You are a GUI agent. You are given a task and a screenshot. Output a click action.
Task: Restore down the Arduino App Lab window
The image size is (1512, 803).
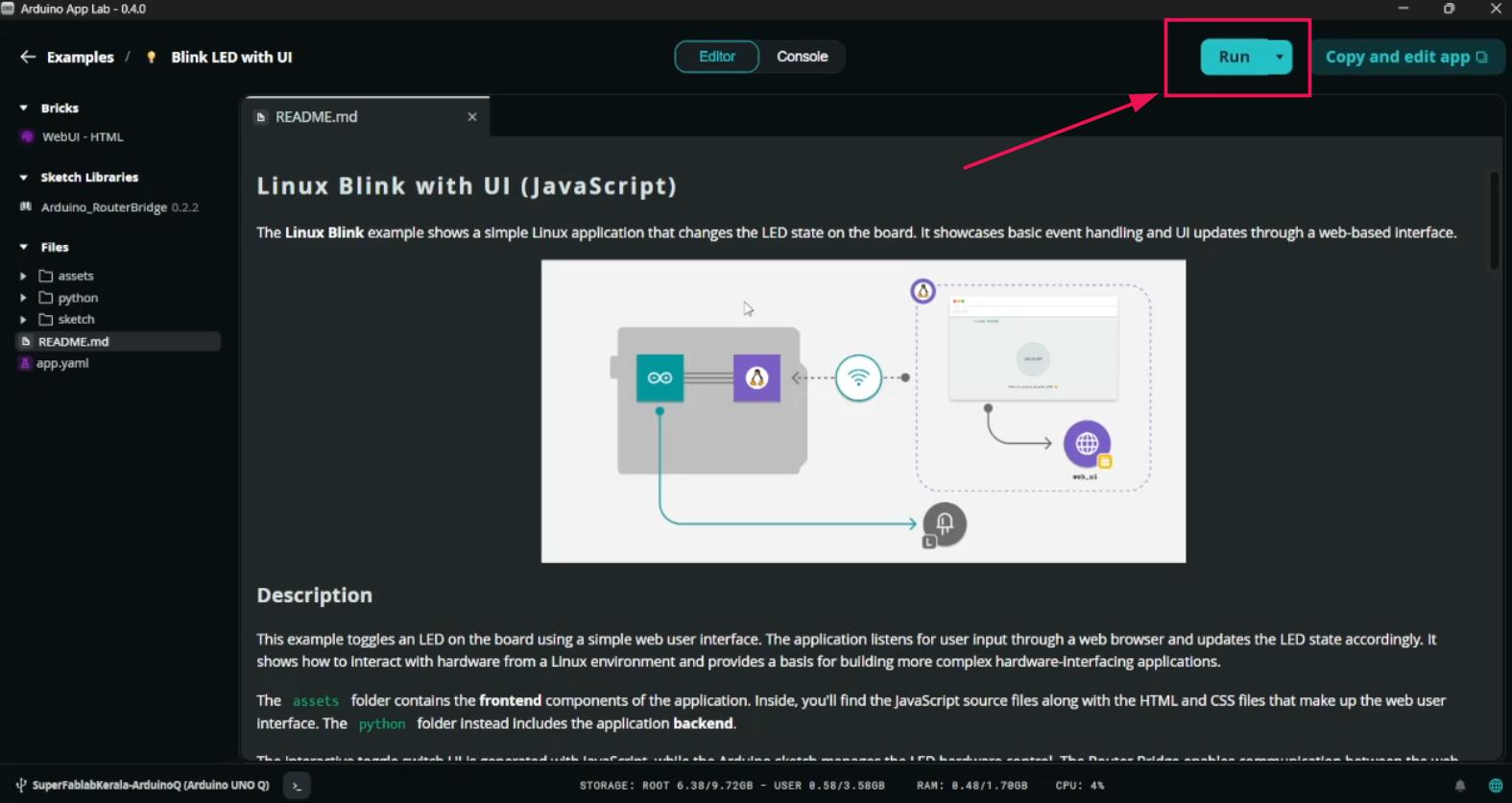pos(1450,9)
